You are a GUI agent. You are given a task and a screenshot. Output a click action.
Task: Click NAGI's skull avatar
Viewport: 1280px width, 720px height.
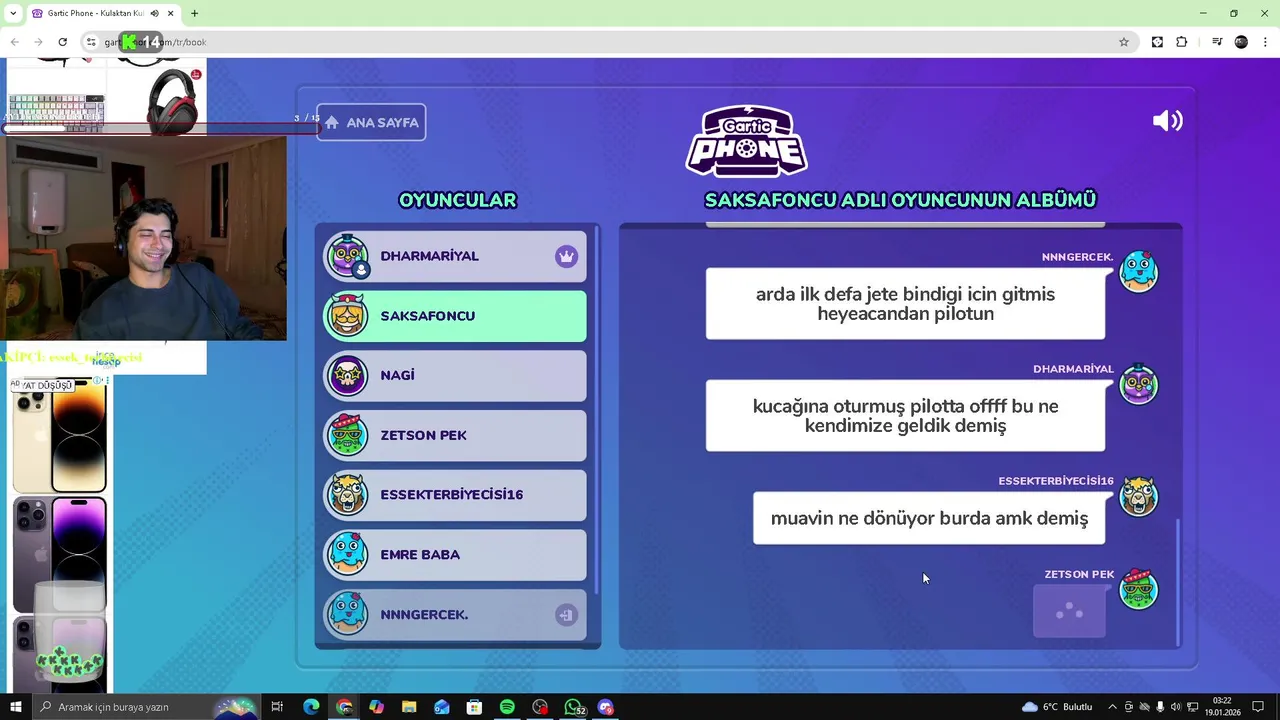click(x=348, y=375)
